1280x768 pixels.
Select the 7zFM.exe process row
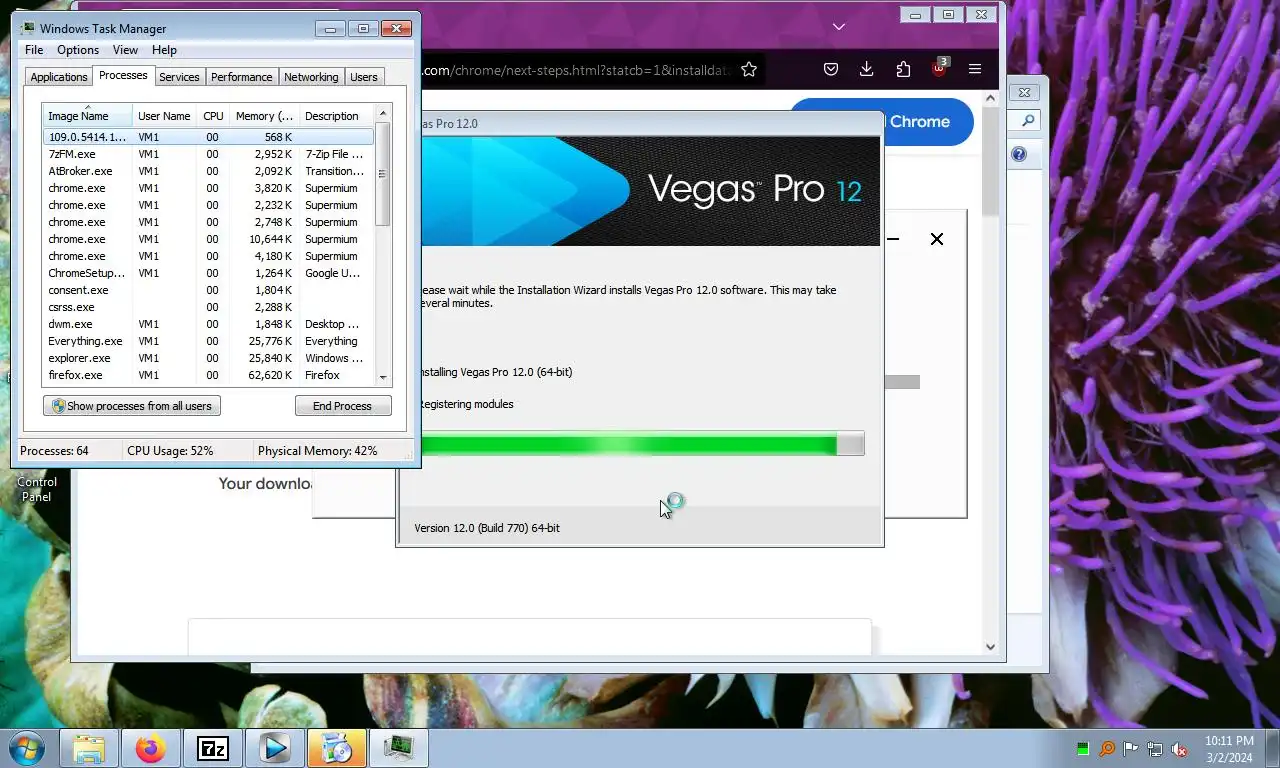click(x=208, y=154)
